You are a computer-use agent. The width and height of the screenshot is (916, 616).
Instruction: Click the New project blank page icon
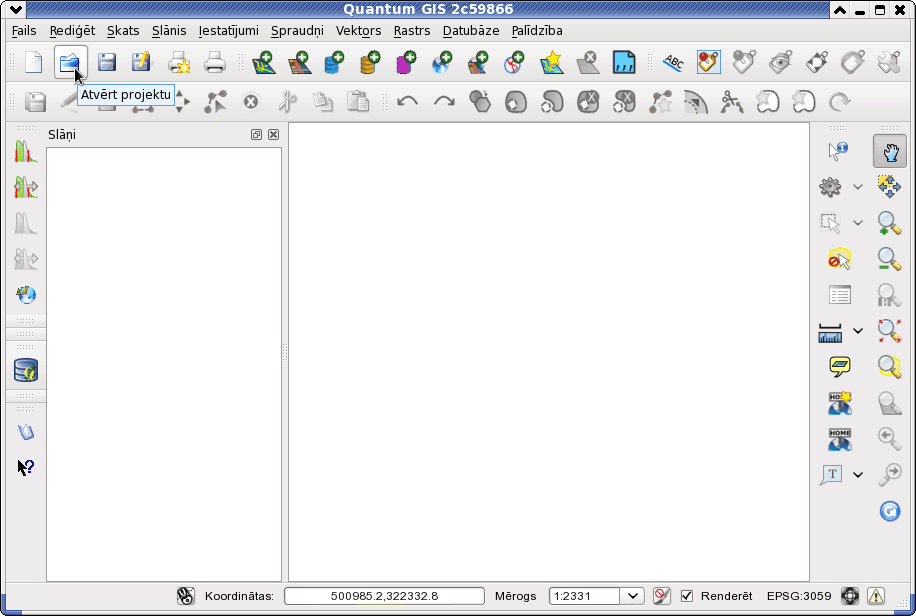pyautogui.click(x=34, y=62)
